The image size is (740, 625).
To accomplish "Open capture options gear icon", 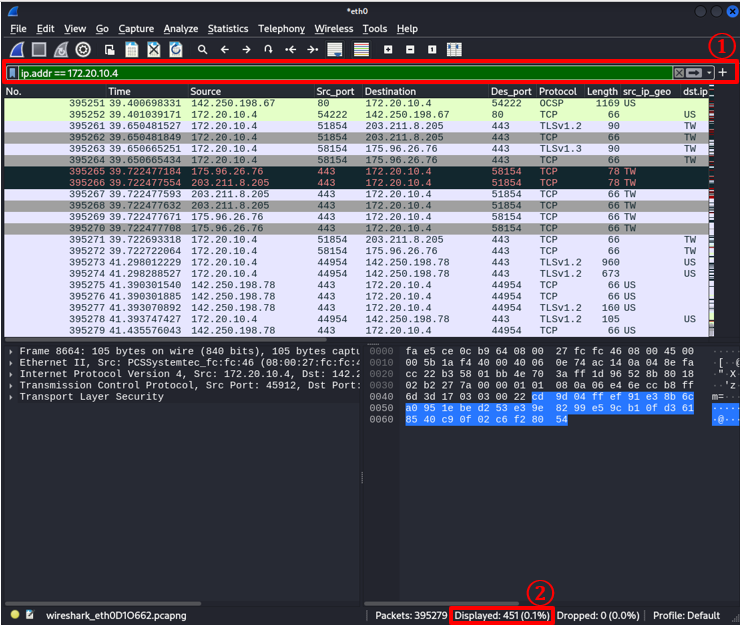I will [x=83, y=49].
